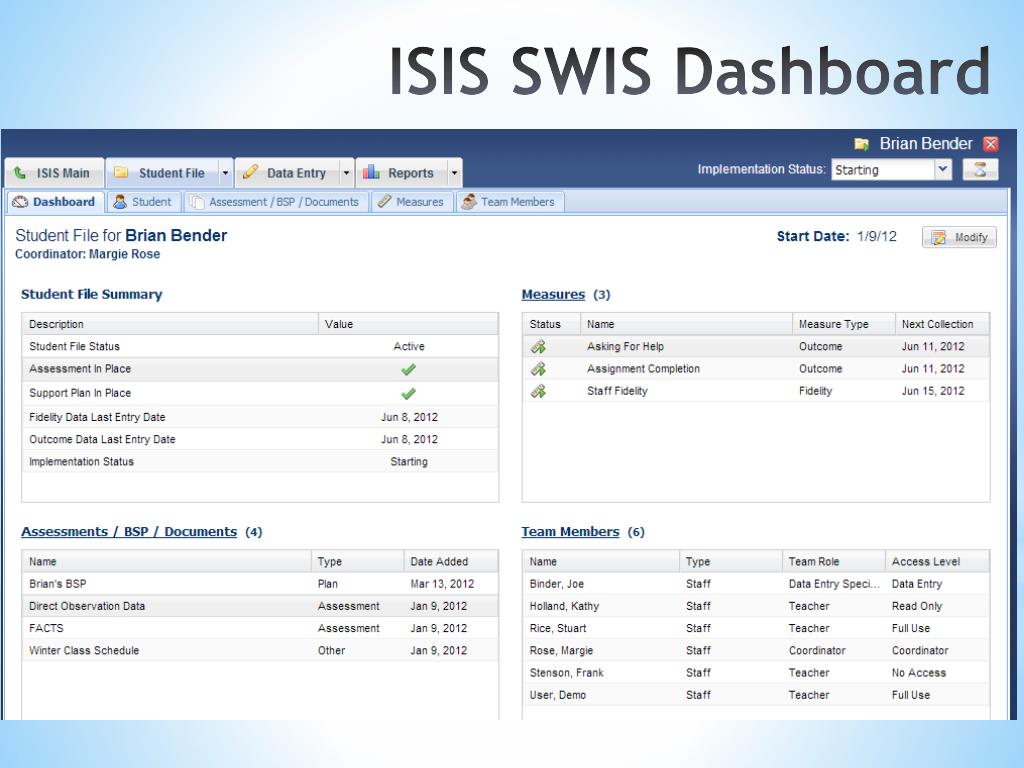
Task: Click the folder icon next to Brian Bender
Action: 861,144
